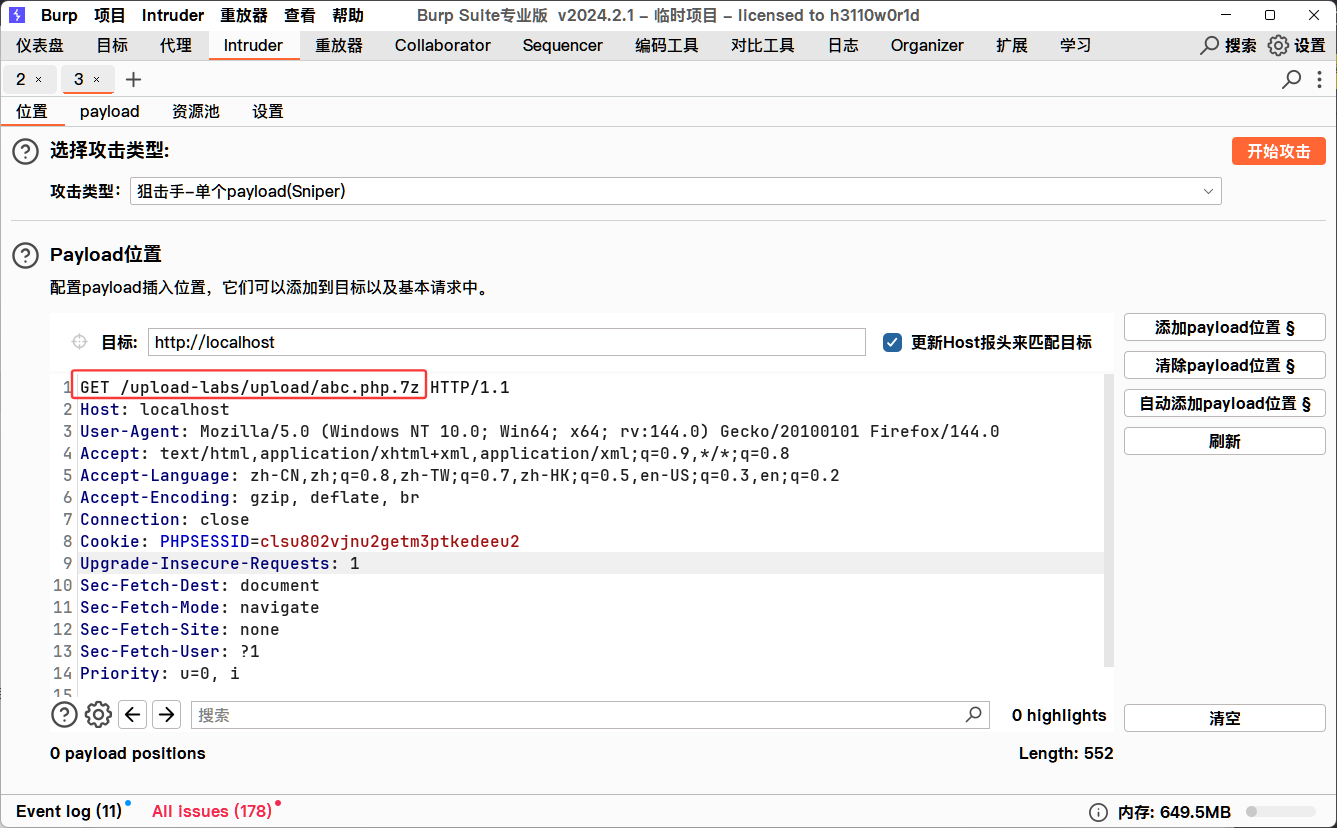Click the Cookie PHPSESSID value text
Viewport: 1337px width, 828px height.
click(390, 542)
